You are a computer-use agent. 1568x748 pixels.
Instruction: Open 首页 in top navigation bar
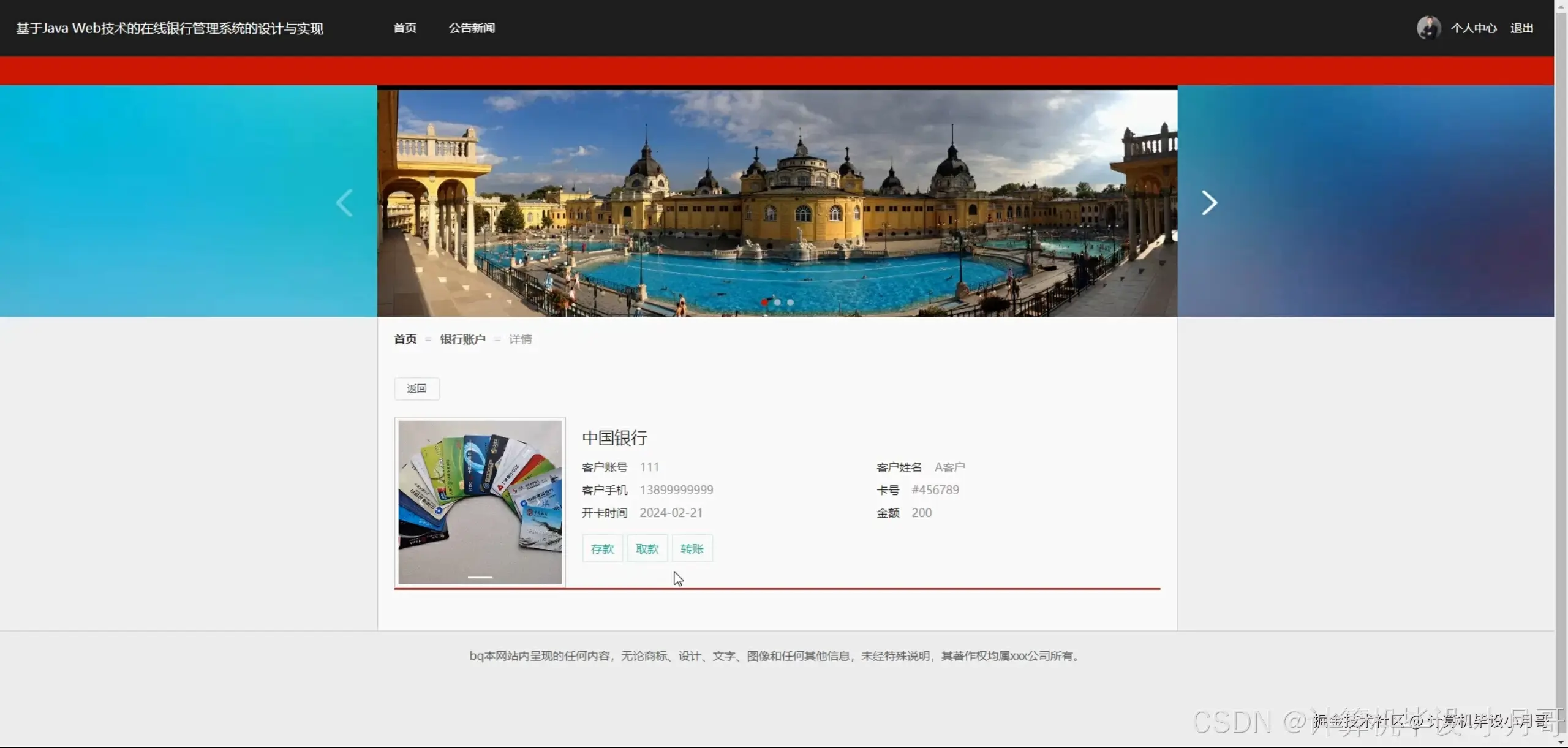404,28
